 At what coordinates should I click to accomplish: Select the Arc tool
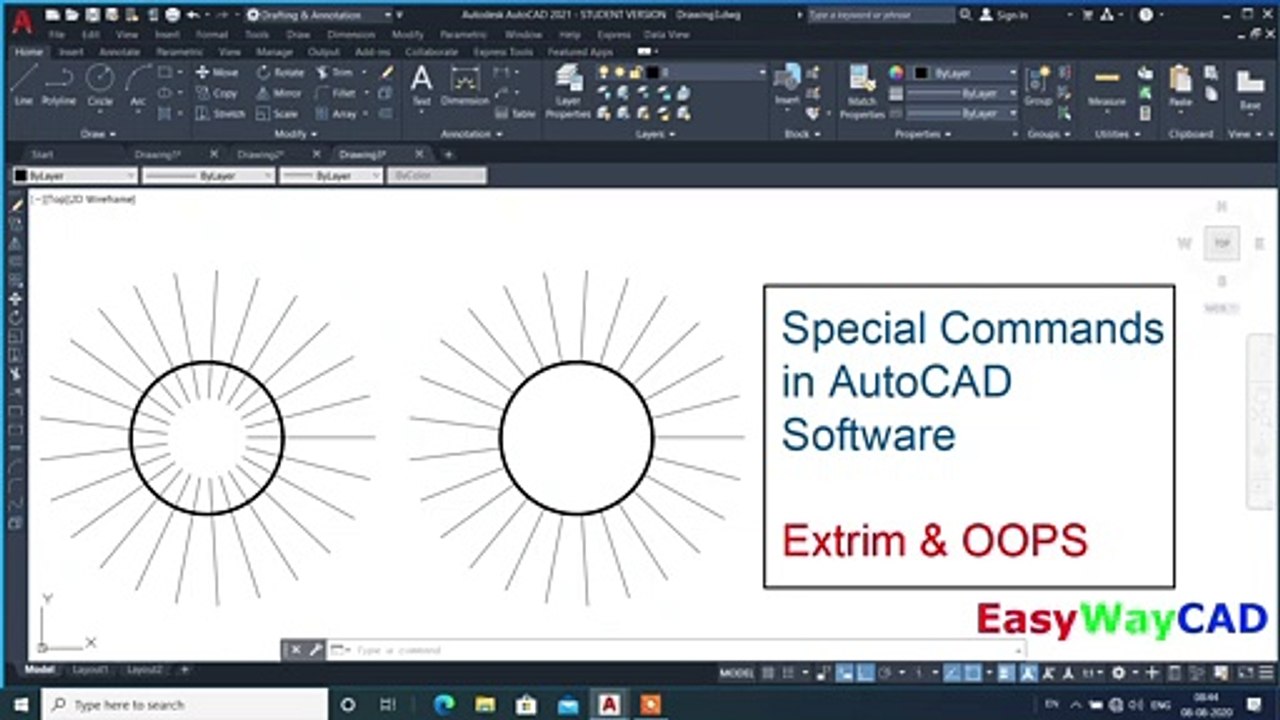click(x=138, y=85)
